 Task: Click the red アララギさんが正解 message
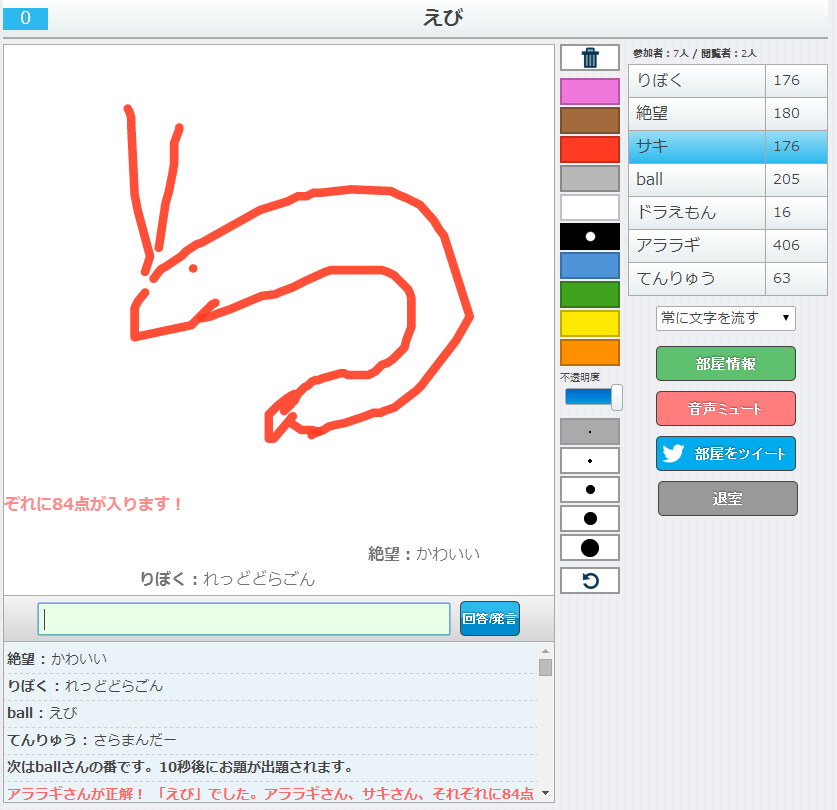coord(270,793)
